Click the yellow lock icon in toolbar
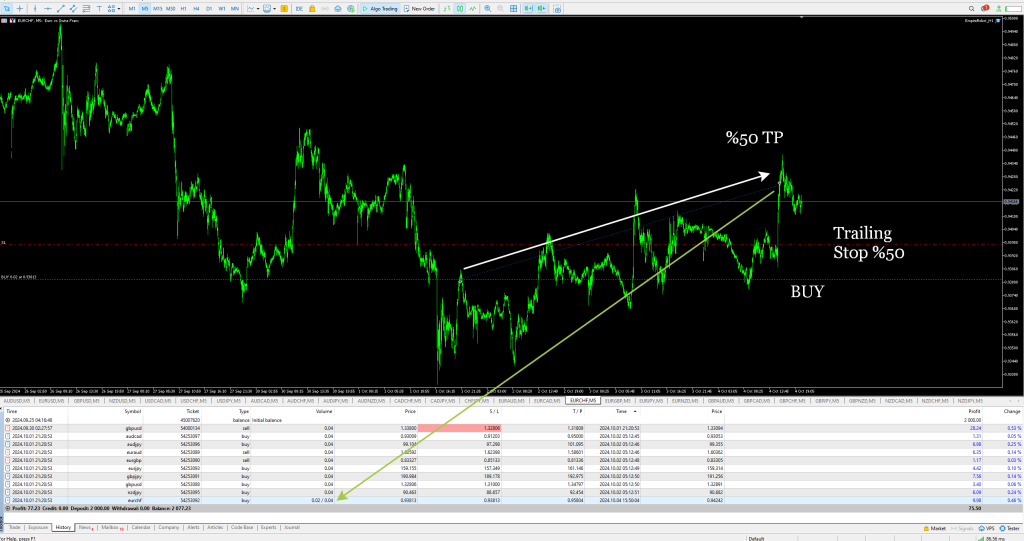 312,8
